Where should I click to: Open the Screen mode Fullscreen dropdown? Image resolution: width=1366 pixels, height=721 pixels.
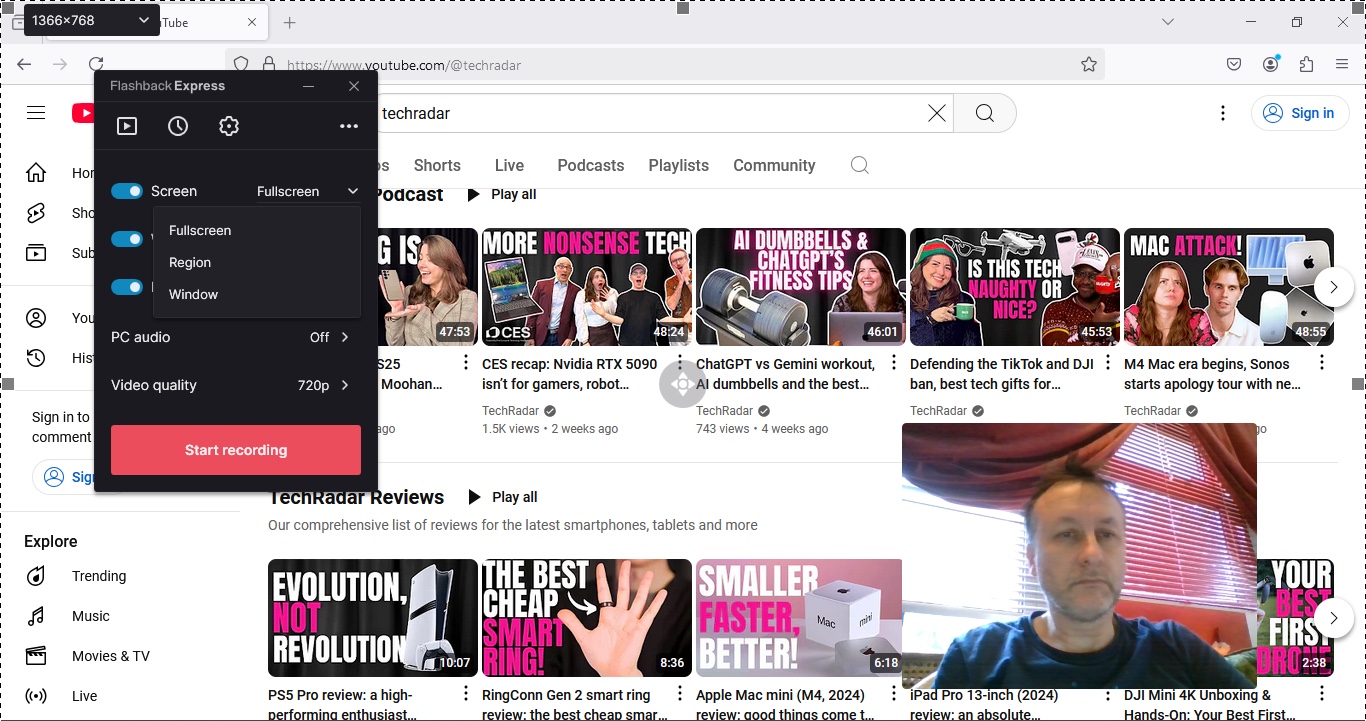[307, 191]
